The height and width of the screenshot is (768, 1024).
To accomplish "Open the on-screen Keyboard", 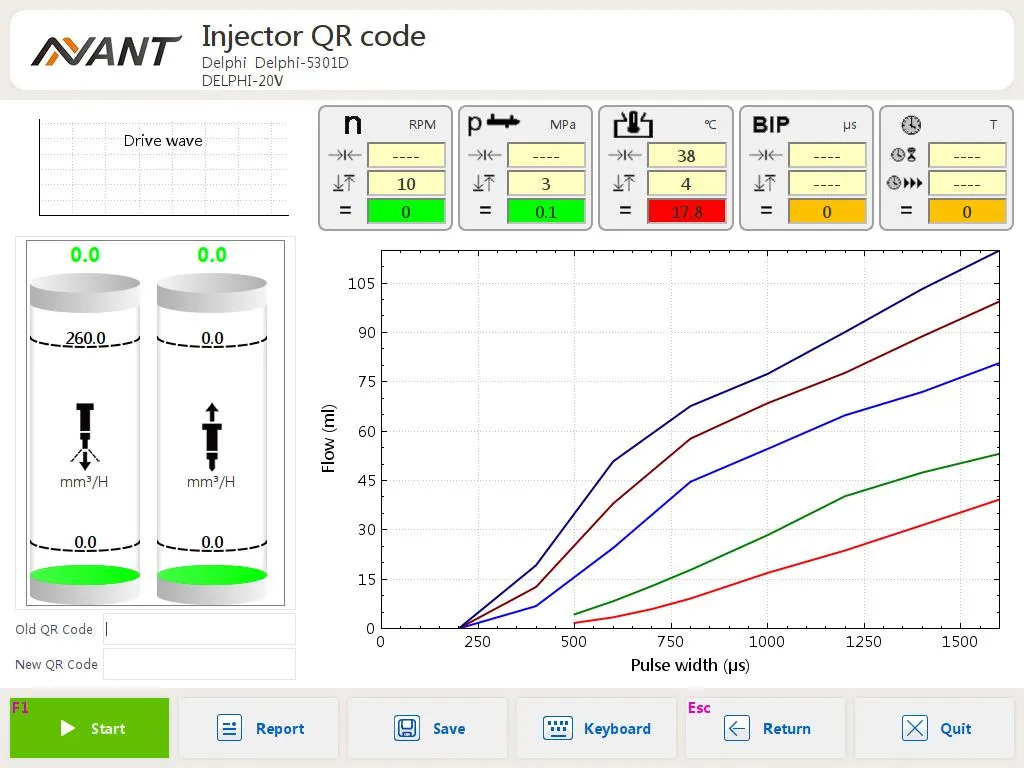I will pos(596,728).
